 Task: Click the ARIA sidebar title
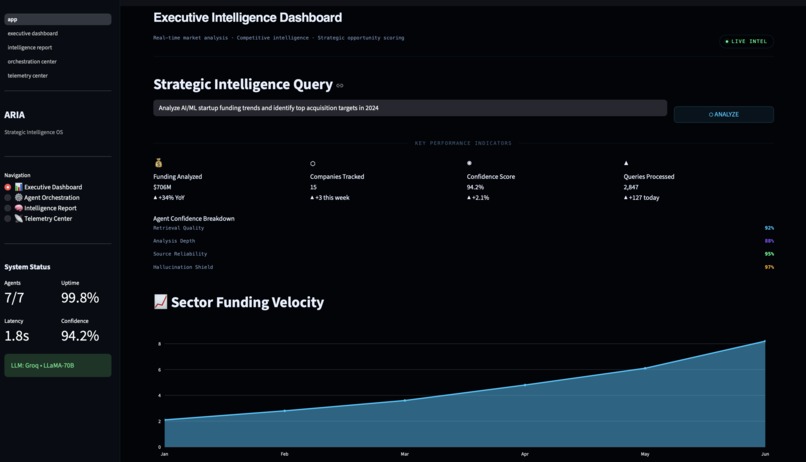coord(14,115)
